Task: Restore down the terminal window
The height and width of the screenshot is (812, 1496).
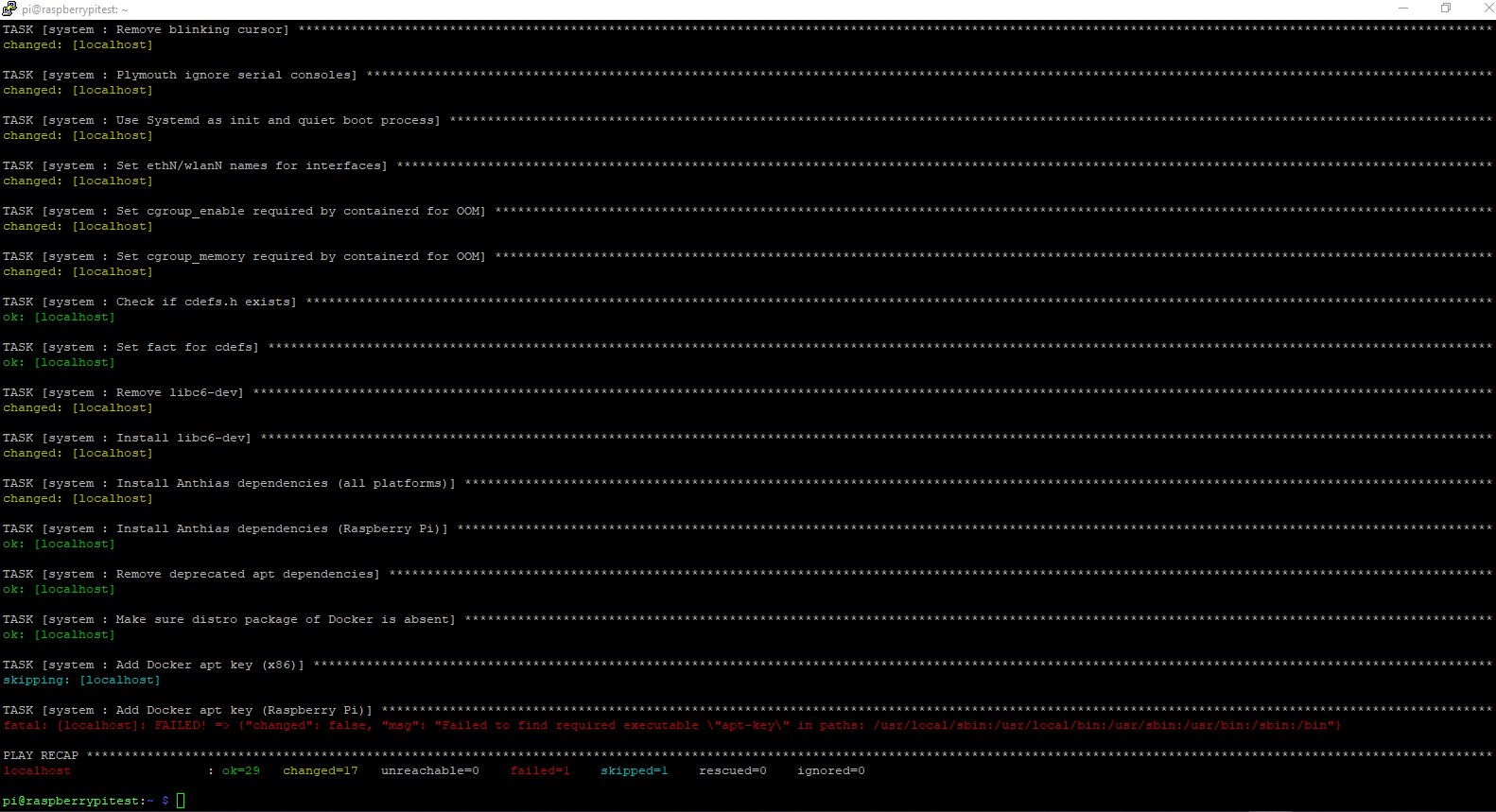Action: coord(1446,9)
